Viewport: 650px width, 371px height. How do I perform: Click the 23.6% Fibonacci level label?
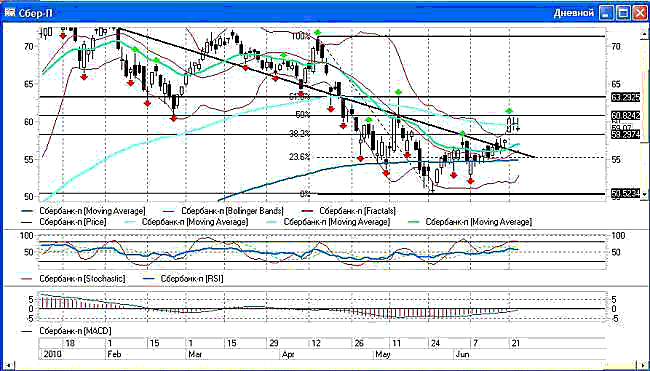[x=300, y=157]
